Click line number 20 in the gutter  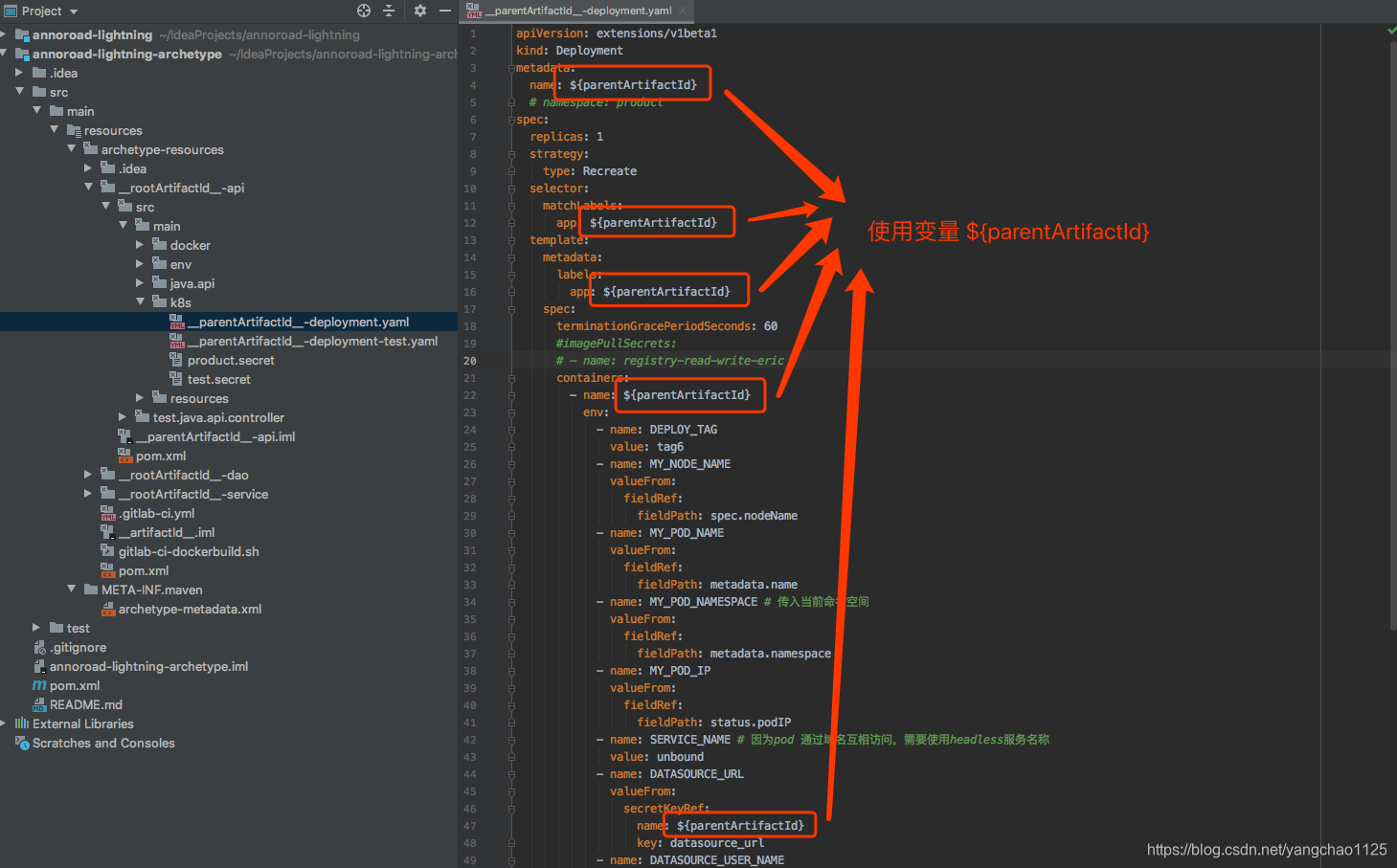coord(469,361)
